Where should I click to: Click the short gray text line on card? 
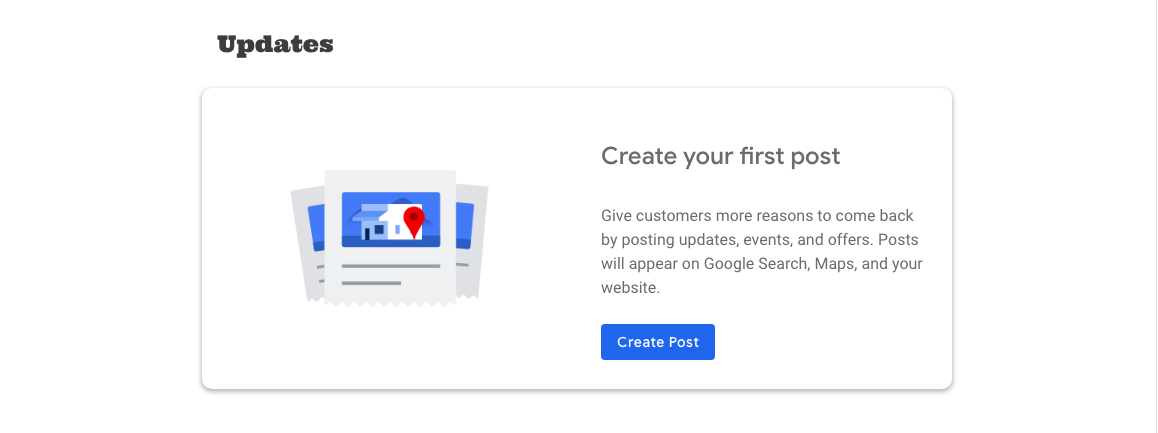pos(371,283)
